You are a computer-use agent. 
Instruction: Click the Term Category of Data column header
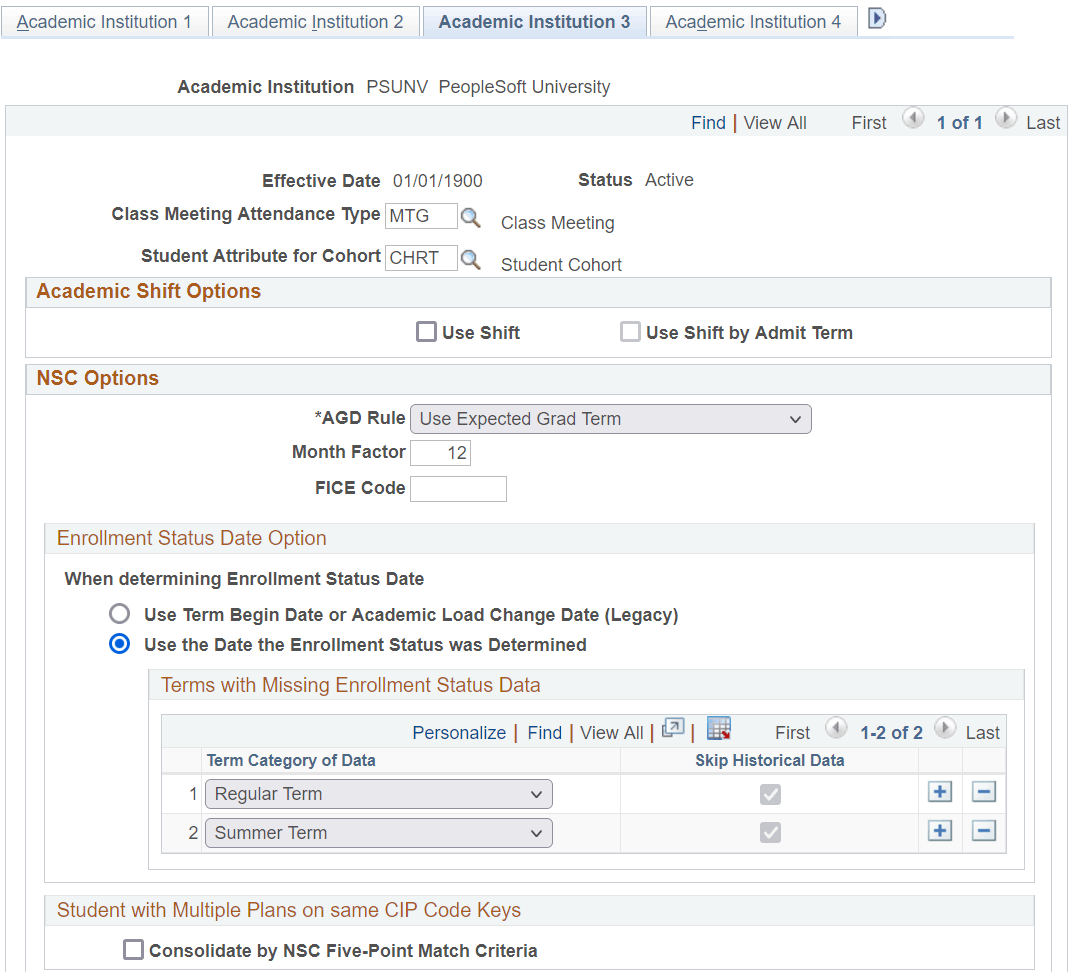tap(291, 760)
